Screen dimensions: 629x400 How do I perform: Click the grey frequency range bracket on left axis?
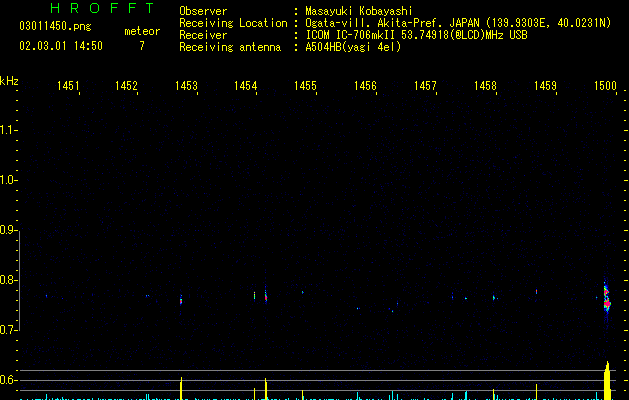click(20, 281)
